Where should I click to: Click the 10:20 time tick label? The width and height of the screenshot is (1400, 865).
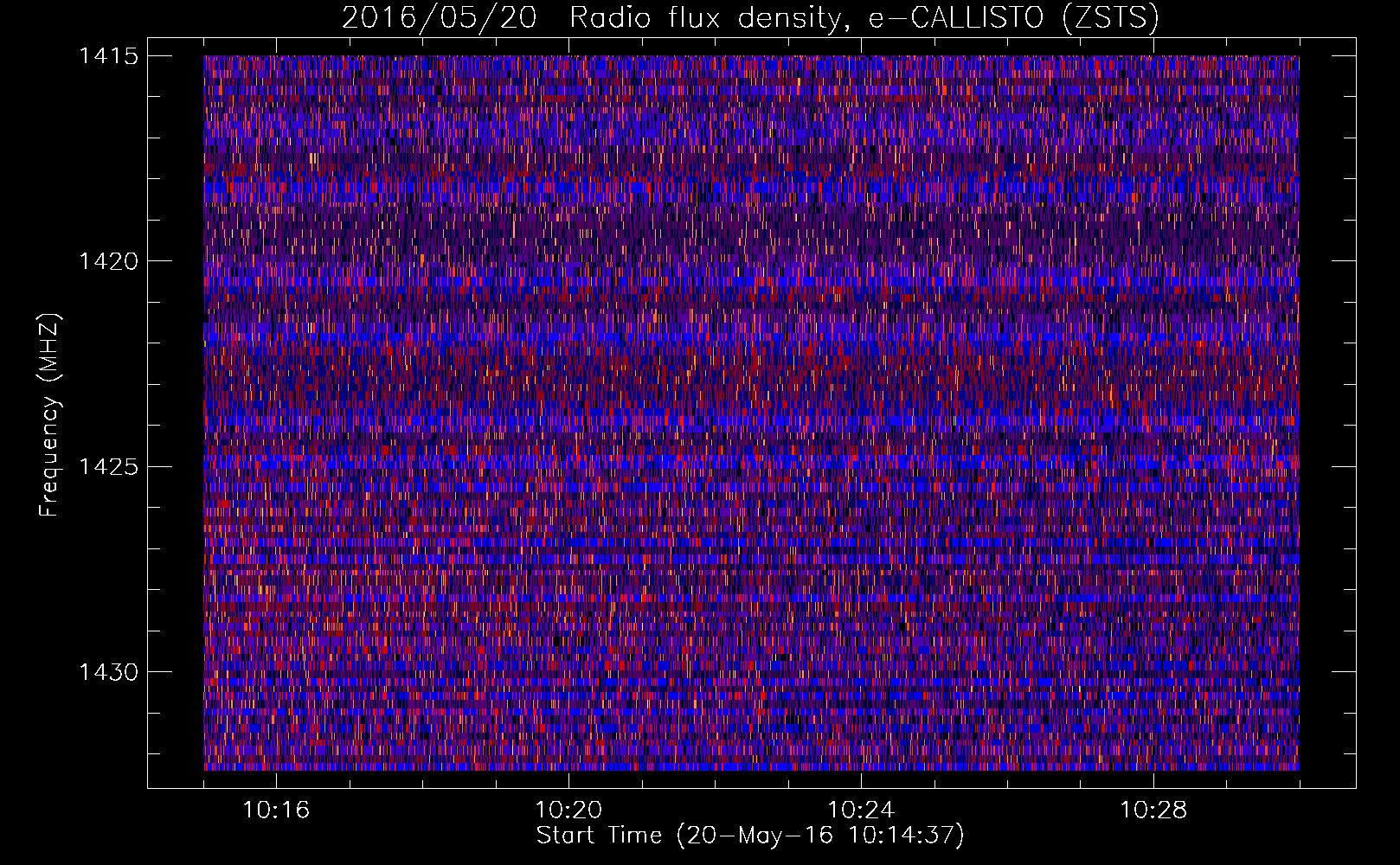pyautogui.click(x=568, y=811)
